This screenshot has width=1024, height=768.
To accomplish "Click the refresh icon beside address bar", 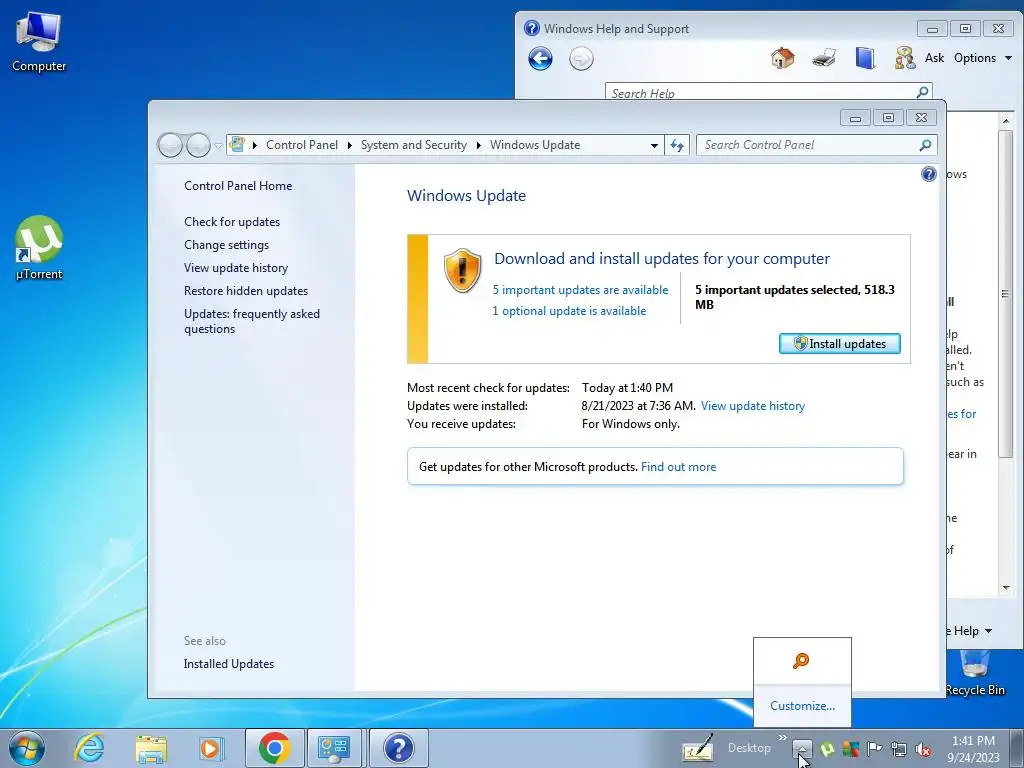I will pyautogui.click(x=677, y=145).
